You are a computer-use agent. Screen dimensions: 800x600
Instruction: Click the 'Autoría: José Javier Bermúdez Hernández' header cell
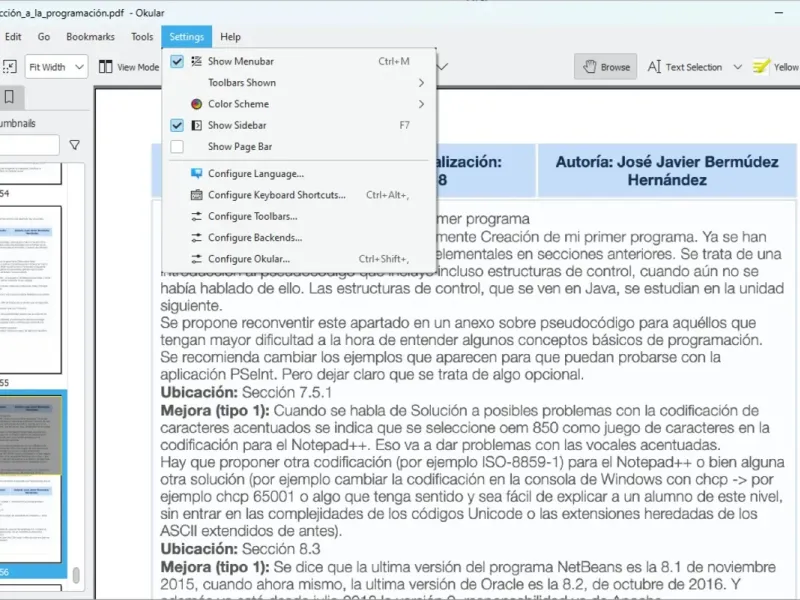667,171
